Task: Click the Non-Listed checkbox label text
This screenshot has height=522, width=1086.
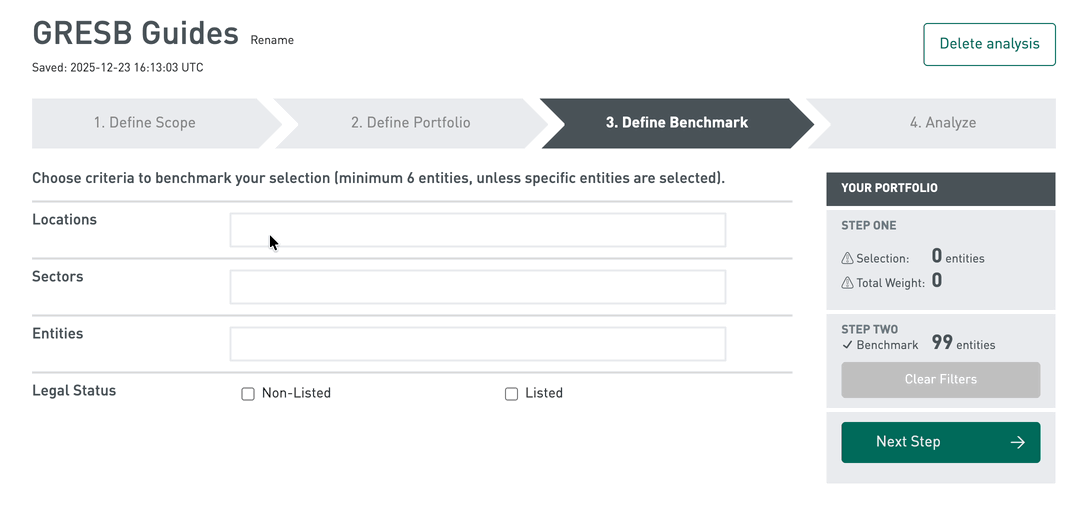Action: pos(296,394)
